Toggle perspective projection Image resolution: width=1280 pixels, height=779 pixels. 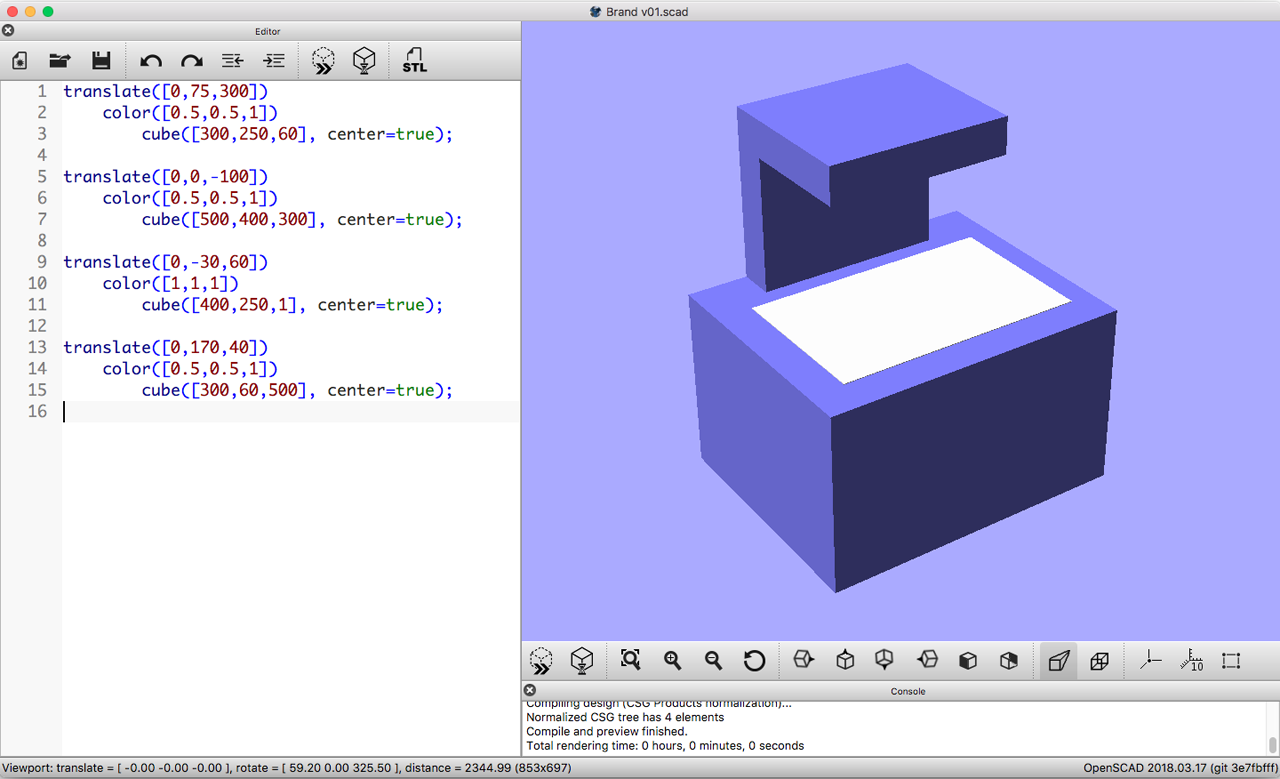pos(1058,660)
